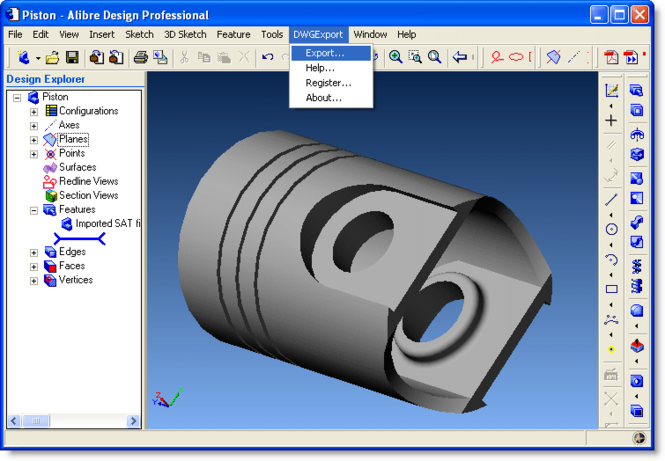Click the Insert Axis toolbar icon
Viewport: 665px width, 461px height.
[x=574, y=57]
